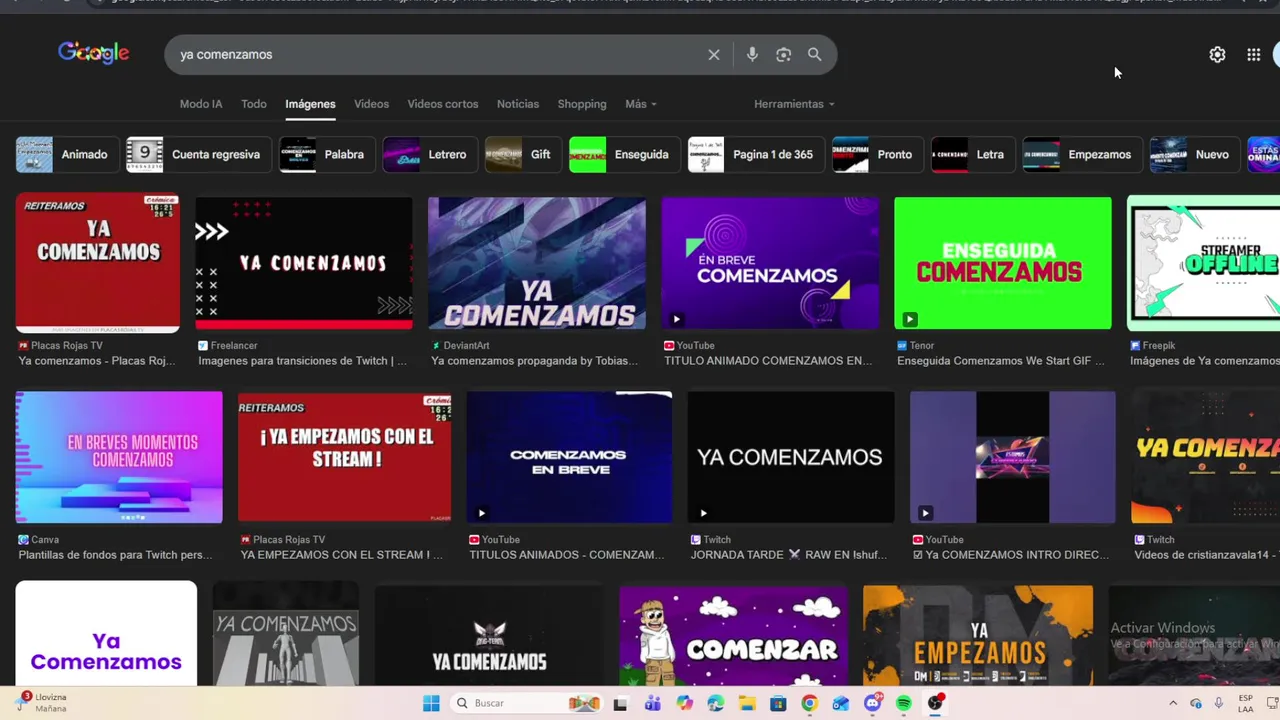Open the Twitch black 'YA COMENZAMOS' thumbnail
1280x720 pixels.
tap(791, 457)
